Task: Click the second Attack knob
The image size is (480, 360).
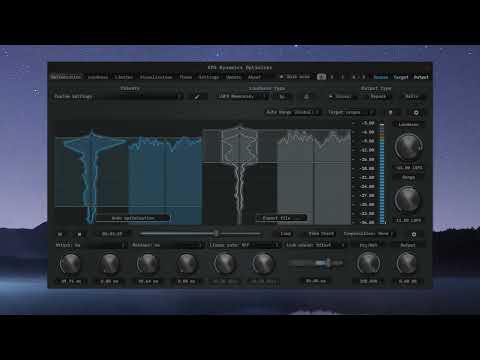Action: pyautogui.click(x=109, y=263)
